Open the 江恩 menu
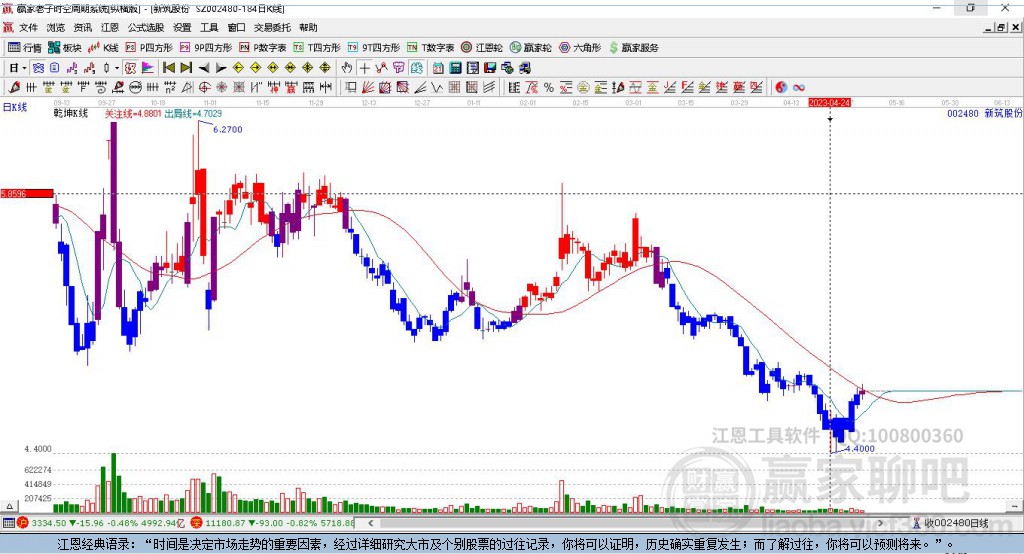Screen dimensions: 1024x554 coord(110,27)
